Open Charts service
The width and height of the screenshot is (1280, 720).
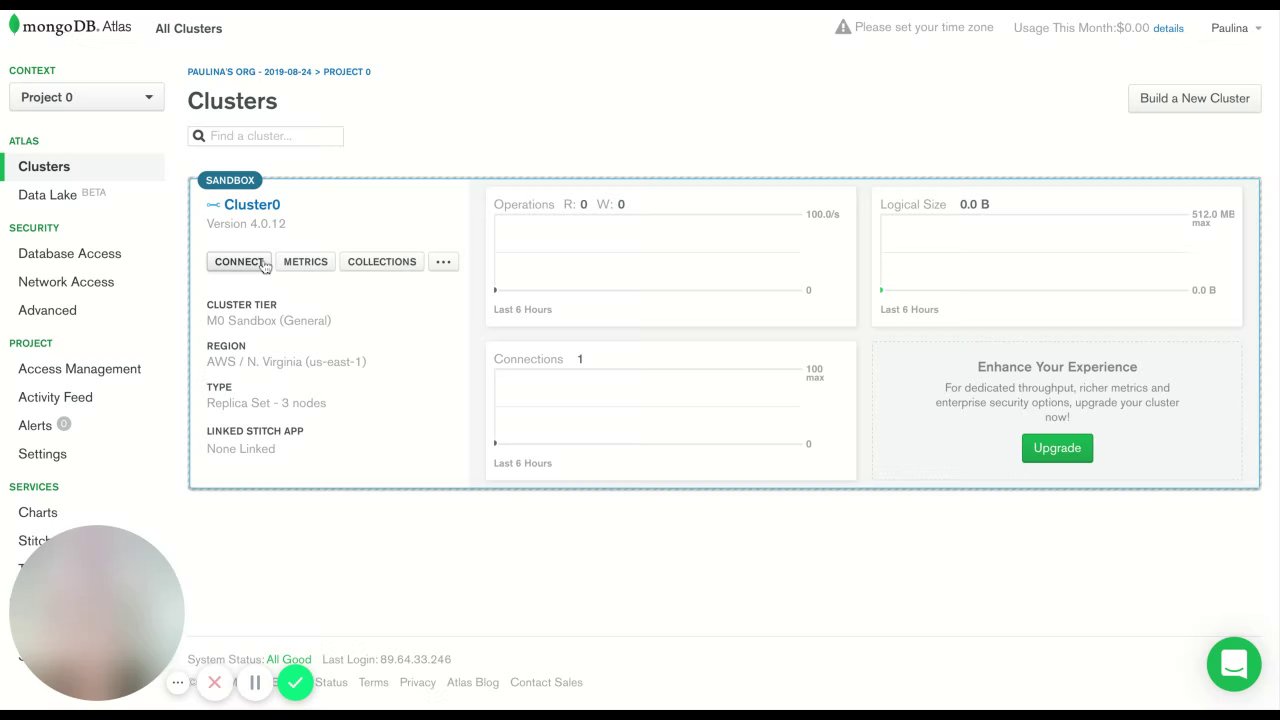(x=38, y=512)
